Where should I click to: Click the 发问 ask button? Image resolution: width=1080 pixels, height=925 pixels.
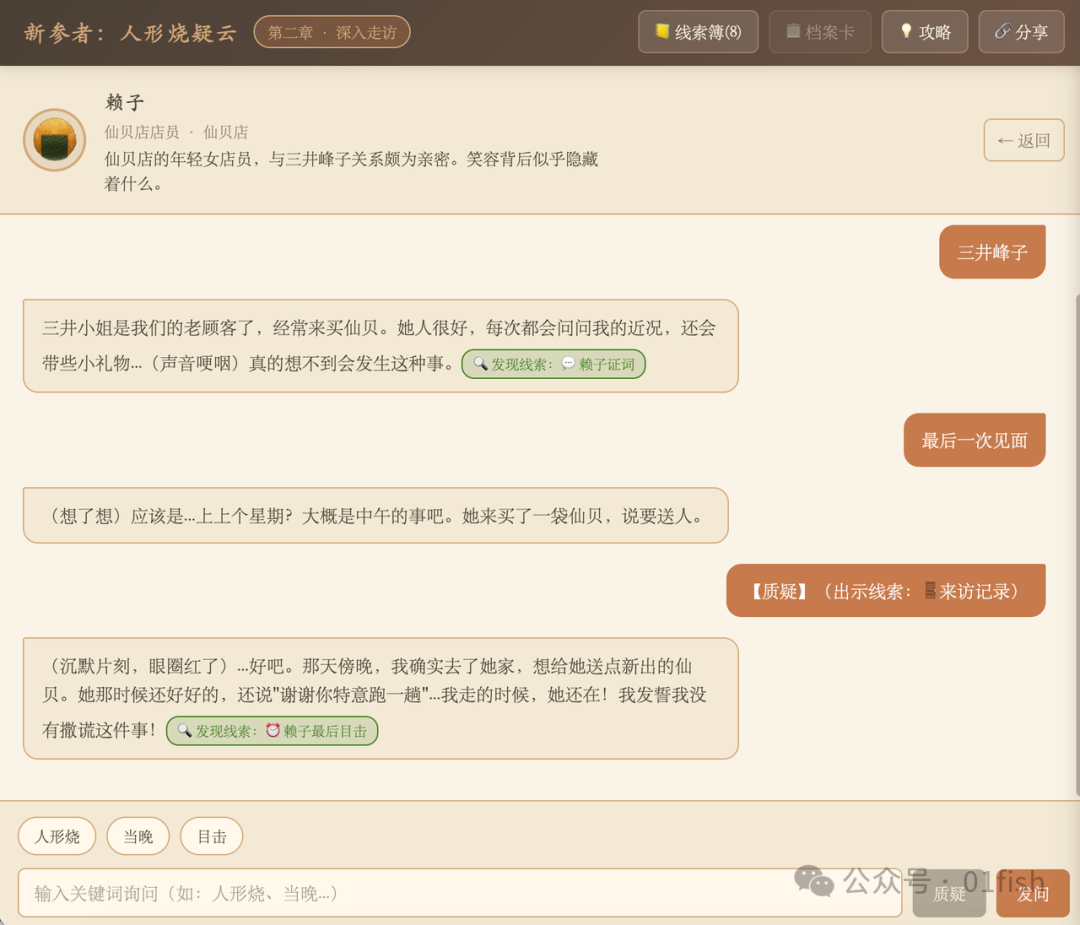pyautogui.click(x=1032, y=893)
